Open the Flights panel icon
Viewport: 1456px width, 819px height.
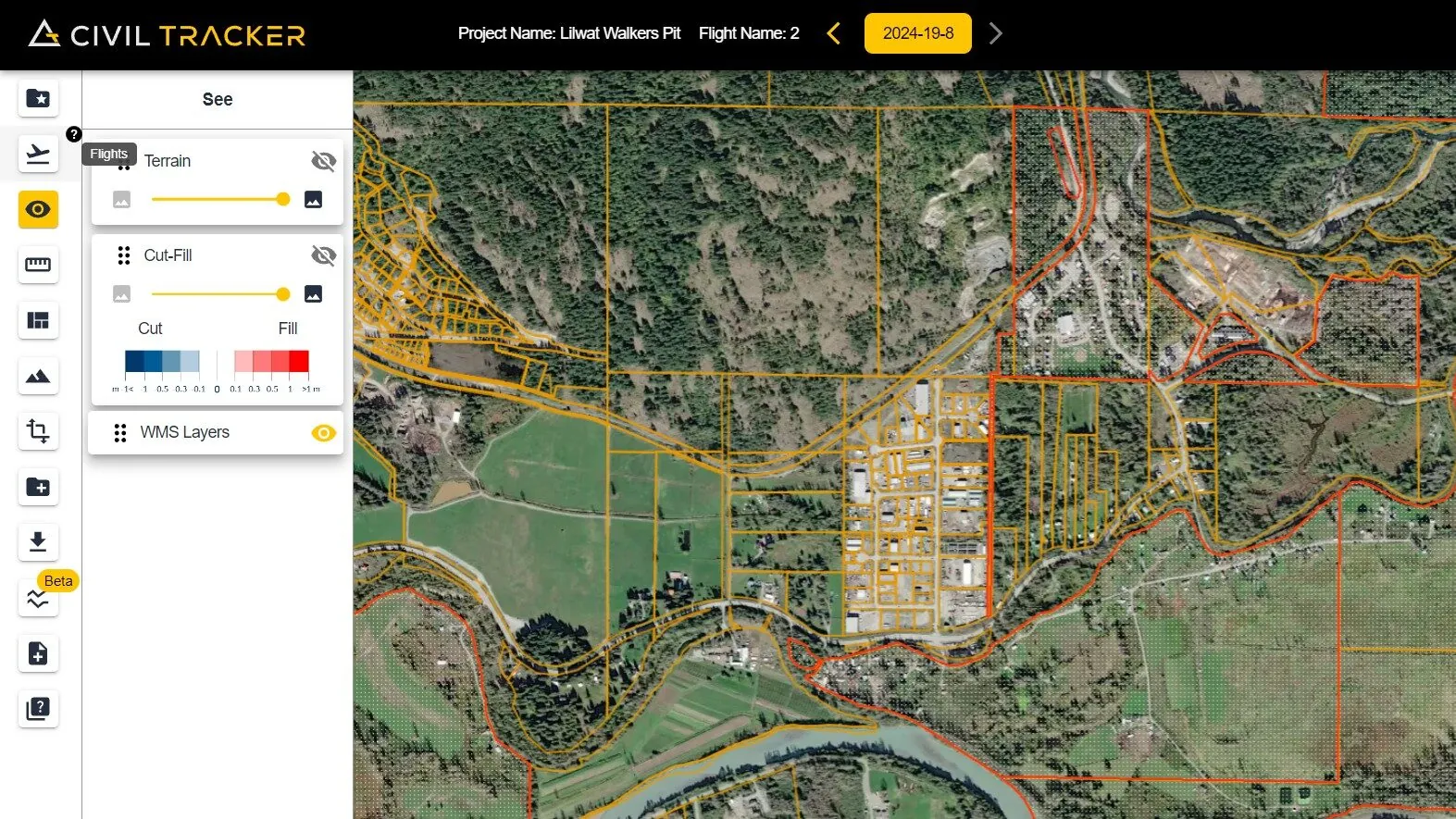38,154
